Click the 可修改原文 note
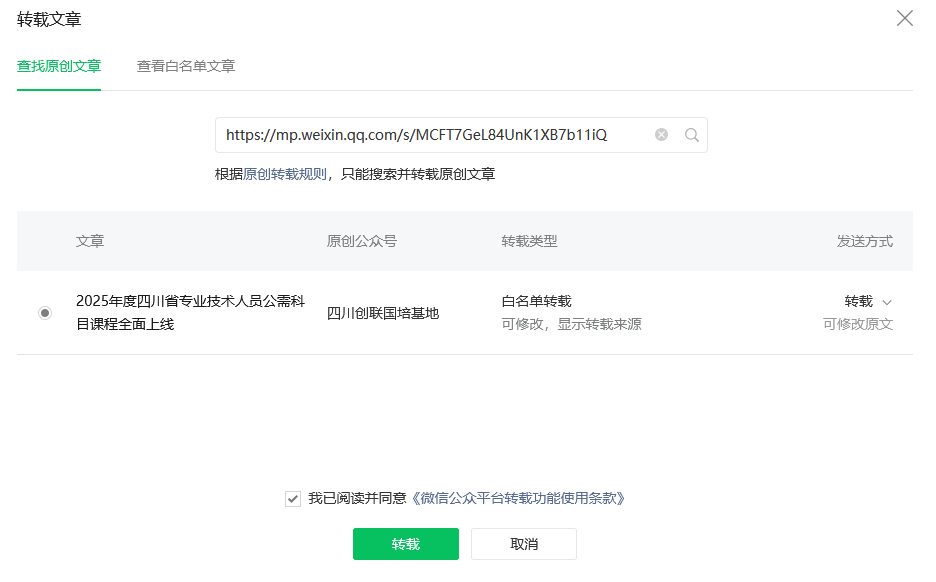 (x=858, y=324)
